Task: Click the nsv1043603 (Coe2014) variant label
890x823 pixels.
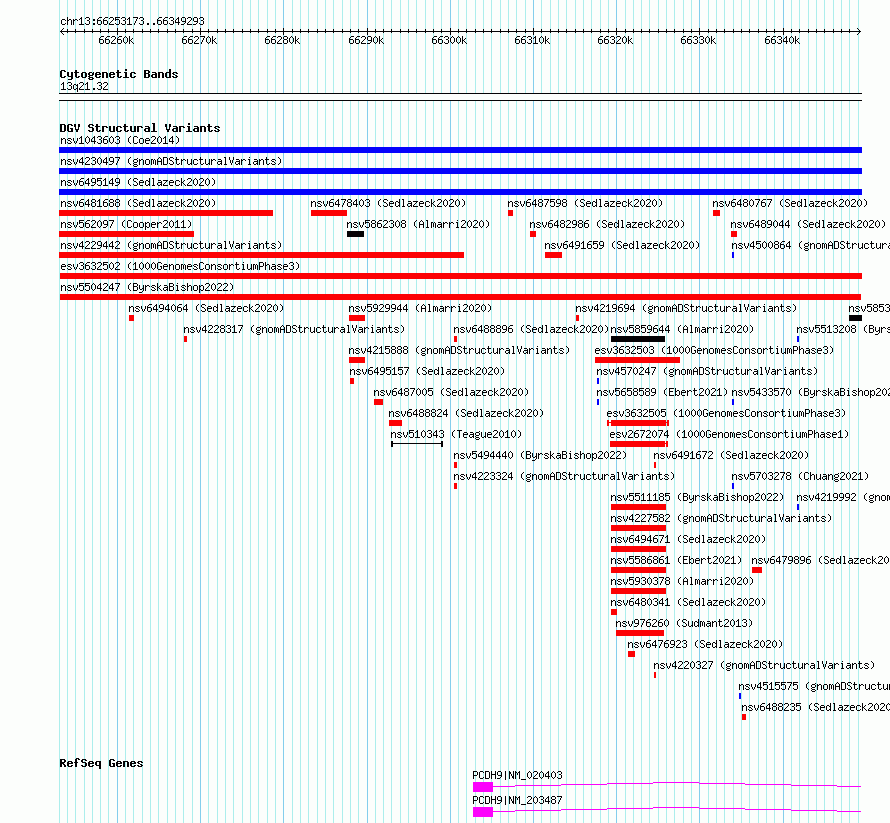Action: (x=120, y=140)
